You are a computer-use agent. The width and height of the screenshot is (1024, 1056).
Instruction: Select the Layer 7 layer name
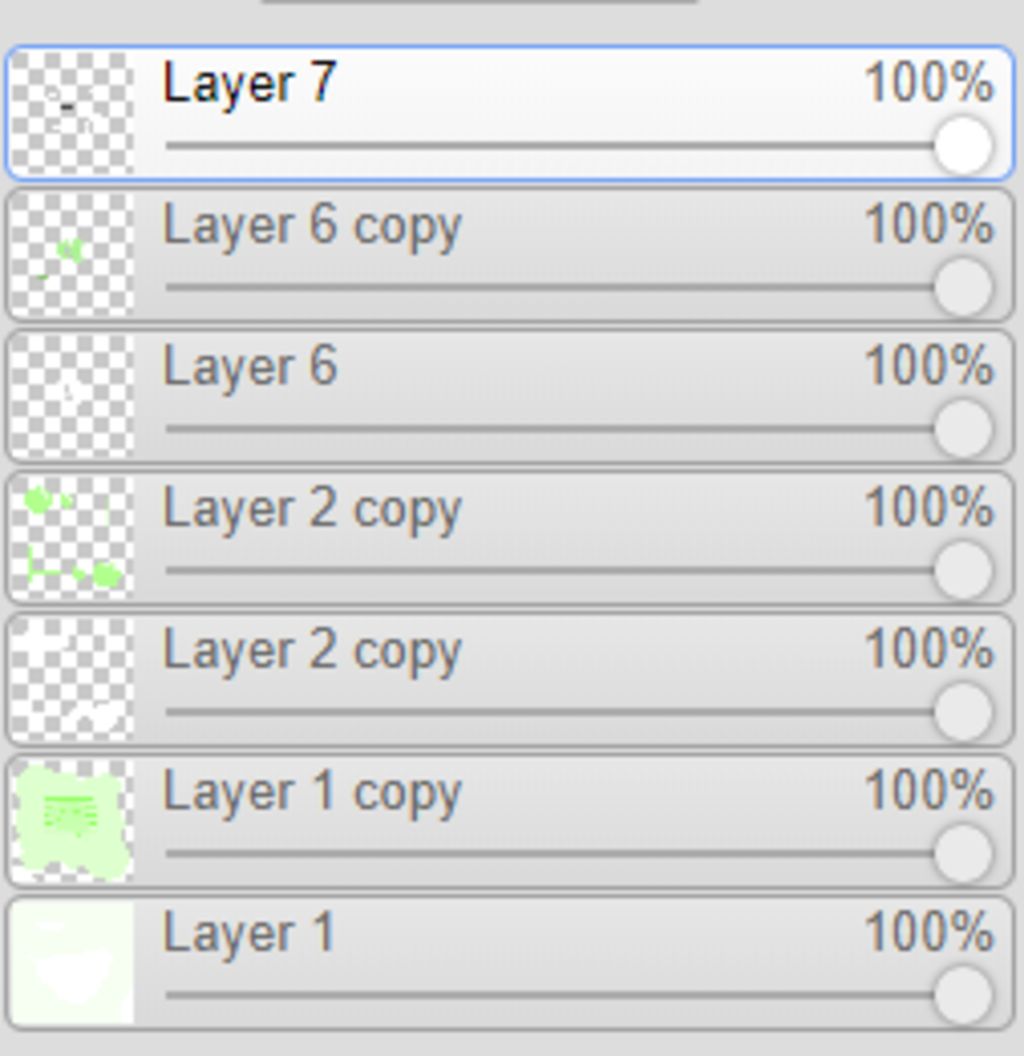[x=250, y=84]
